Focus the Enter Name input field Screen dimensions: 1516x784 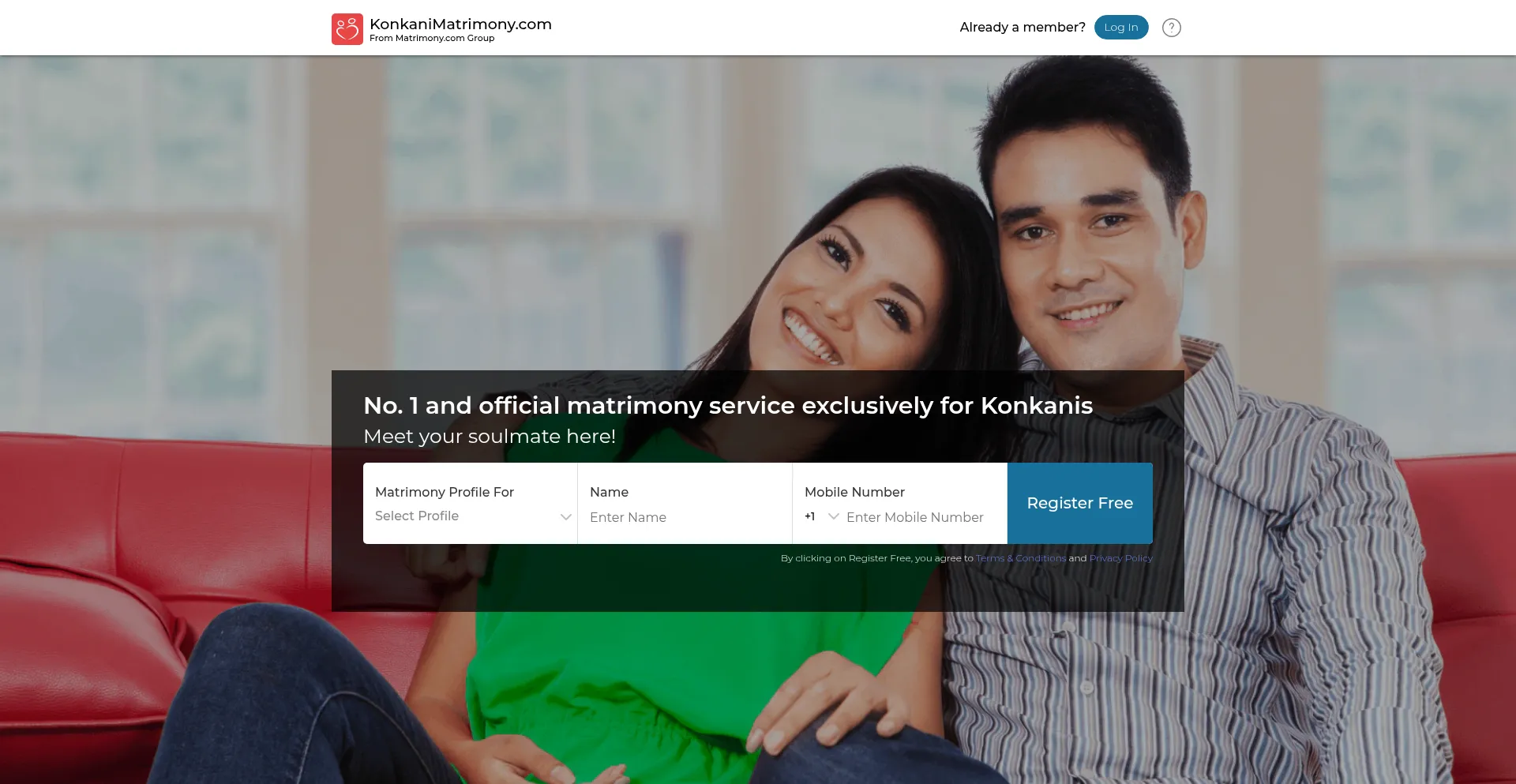point(685,517)
